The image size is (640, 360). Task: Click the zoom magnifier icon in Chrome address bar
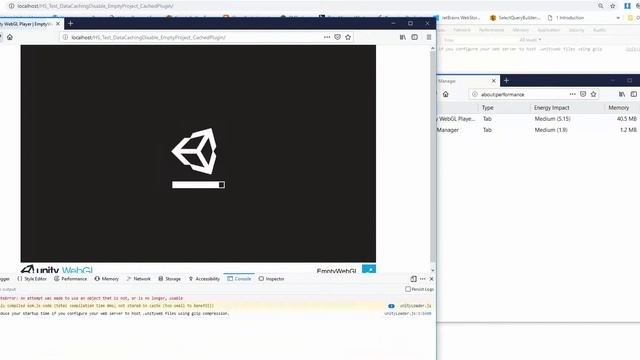(601, 6)
